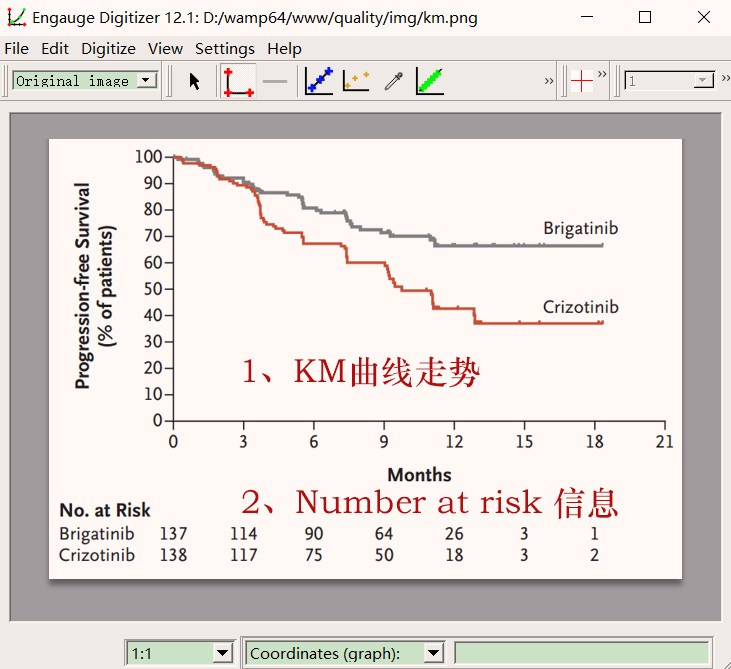Choose the Scale Bar tool
The height and width of the screenshot is (669, 731).
coord(275,82)
